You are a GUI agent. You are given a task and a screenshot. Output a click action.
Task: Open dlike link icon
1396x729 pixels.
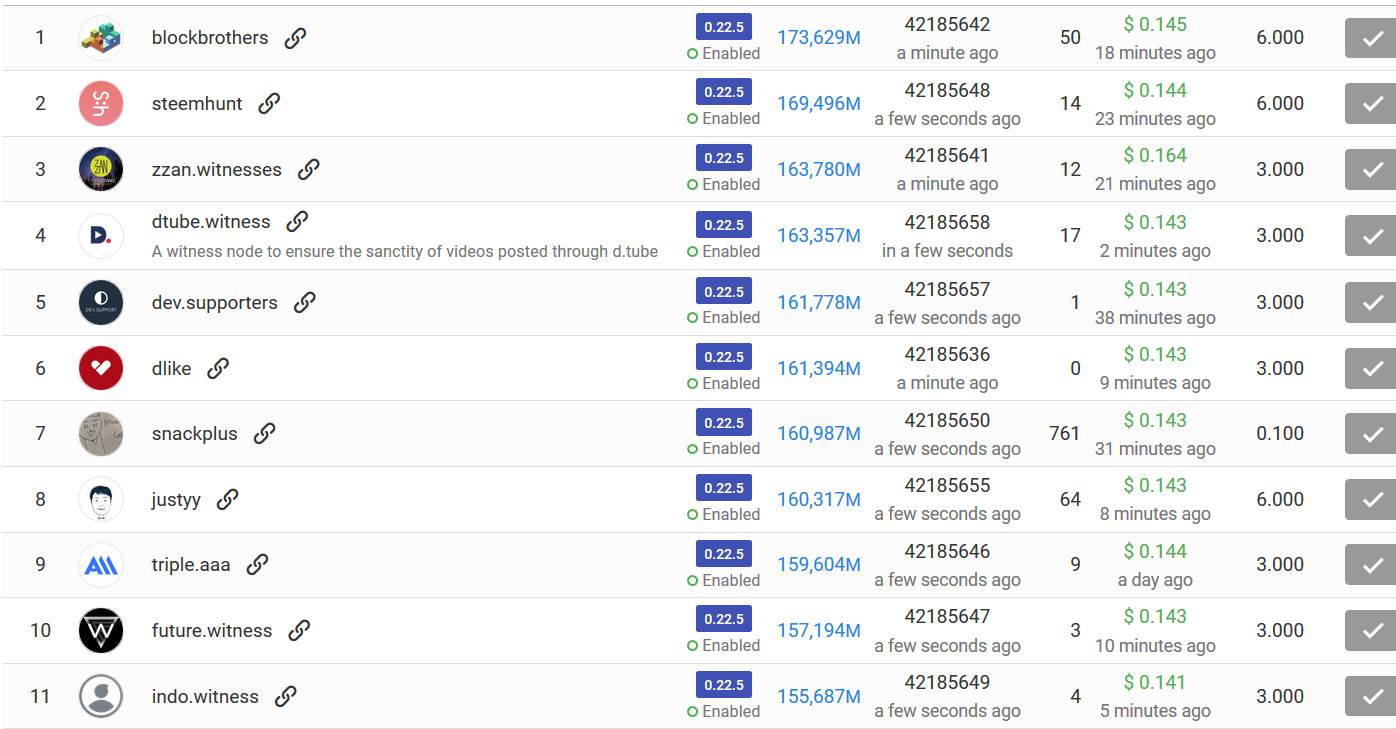(x=218, y=368)
